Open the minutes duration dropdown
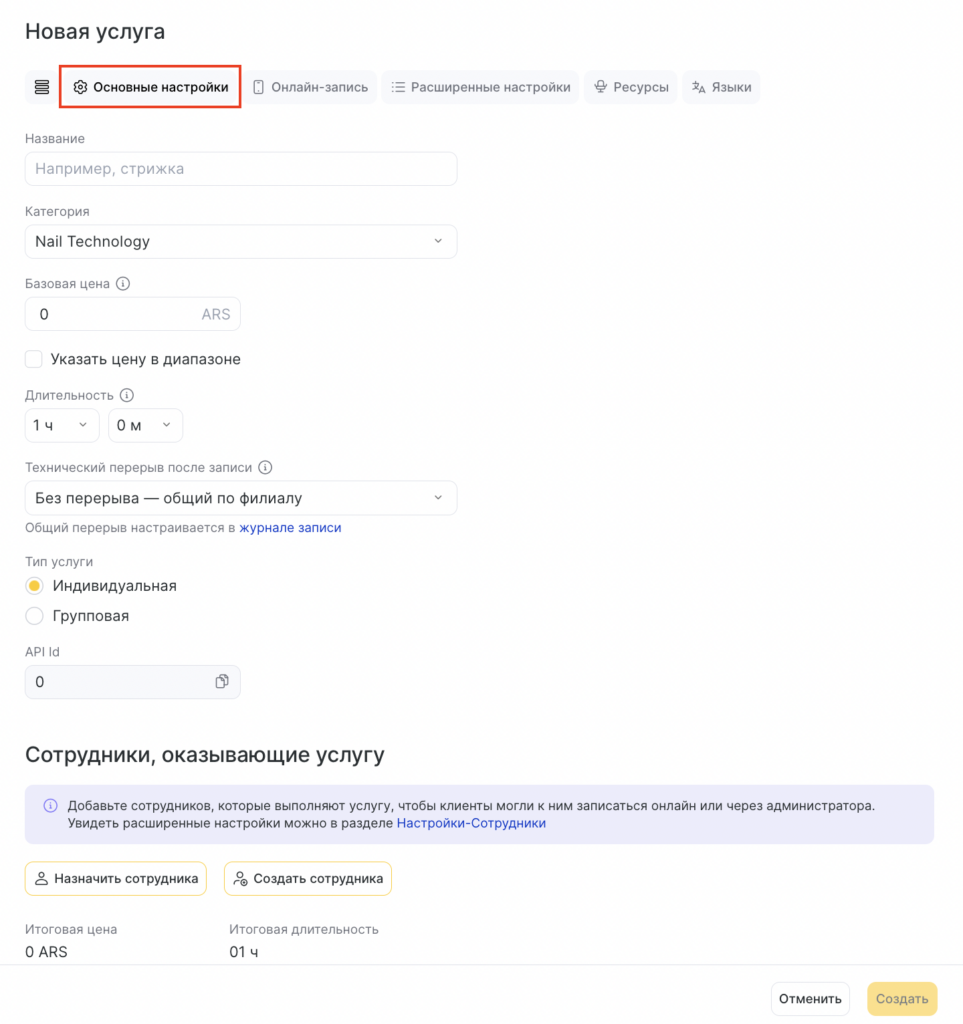The height and width of the screenshot is (1024, 963). pyautogui.click(x=145, y=425)
